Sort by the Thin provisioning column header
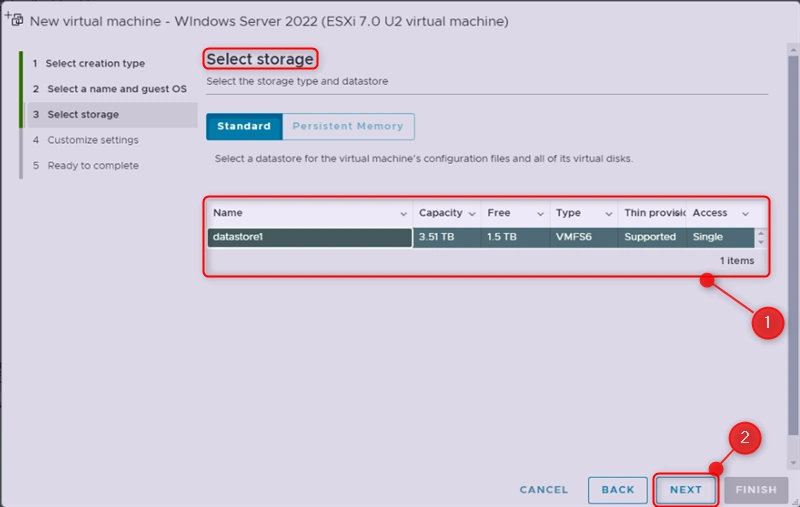Viewport: 800px width, 507px height. click(652, 213)
